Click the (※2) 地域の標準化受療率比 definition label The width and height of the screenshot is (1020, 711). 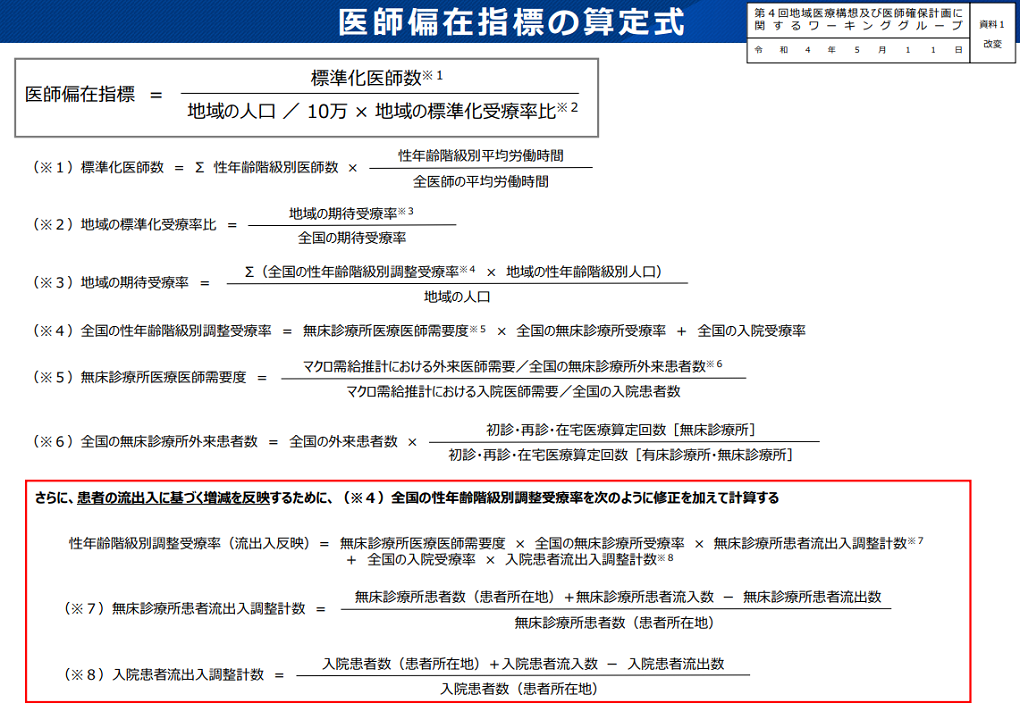click(x=124, y=224)
